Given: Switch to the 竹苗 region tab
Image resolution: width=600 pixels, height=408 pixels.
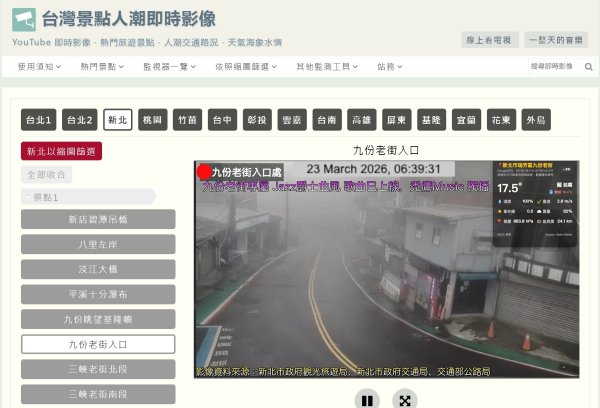Looking at the screenshot, I should (188, 120).
